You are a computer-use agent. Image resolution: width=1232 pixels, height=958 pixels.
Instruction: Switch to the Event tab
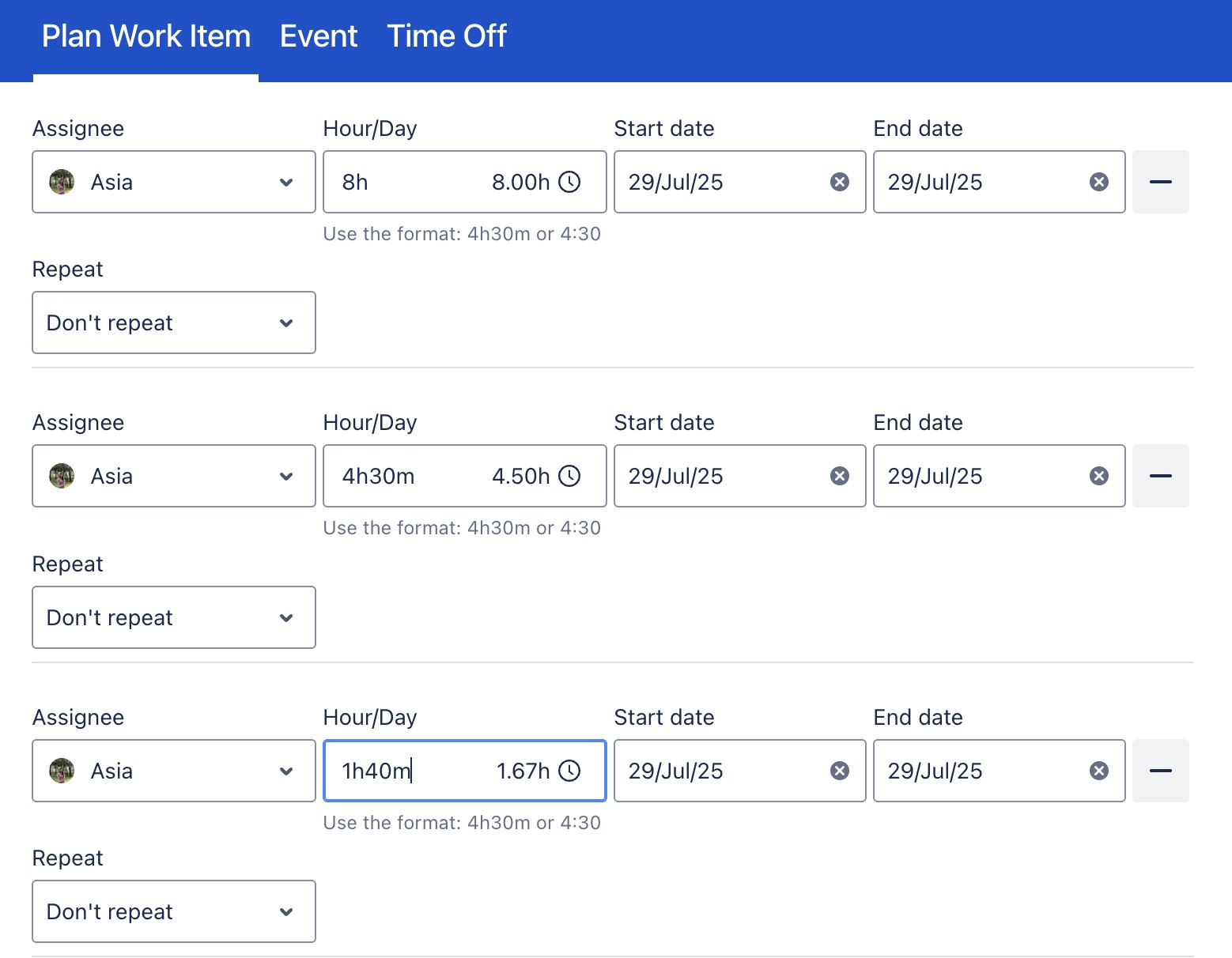[x=318, y=36]
